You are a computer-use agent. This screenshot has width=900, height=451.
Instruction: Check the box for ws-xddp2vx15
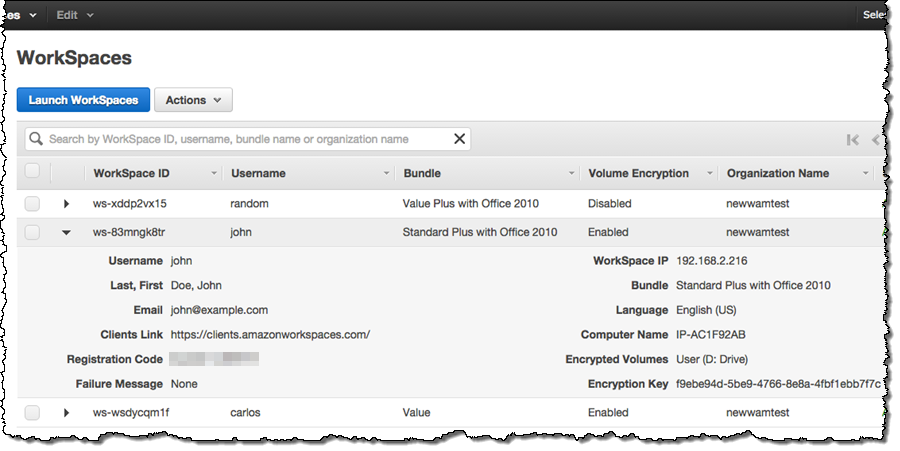[x=32, y=204]
